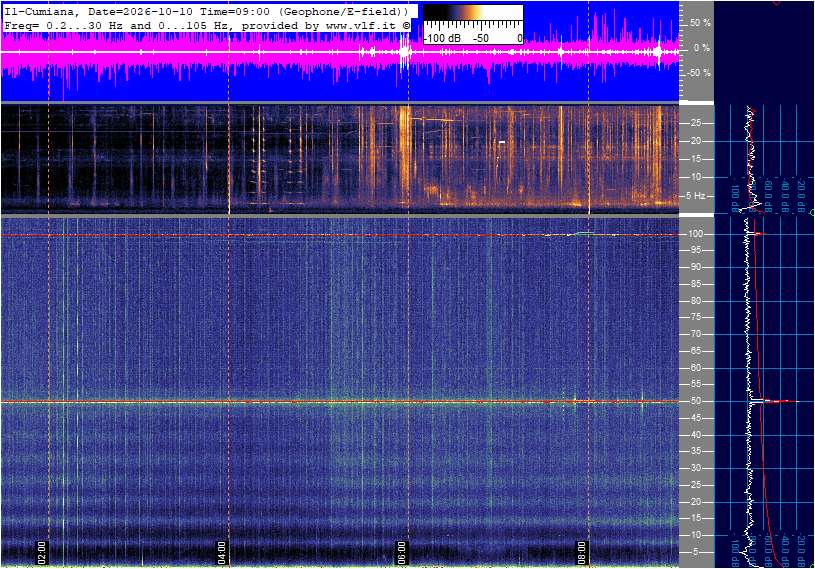This screenshot has width=815, height=569.
Task: Click the 40 E-field axis label
Action: (695, 435)
